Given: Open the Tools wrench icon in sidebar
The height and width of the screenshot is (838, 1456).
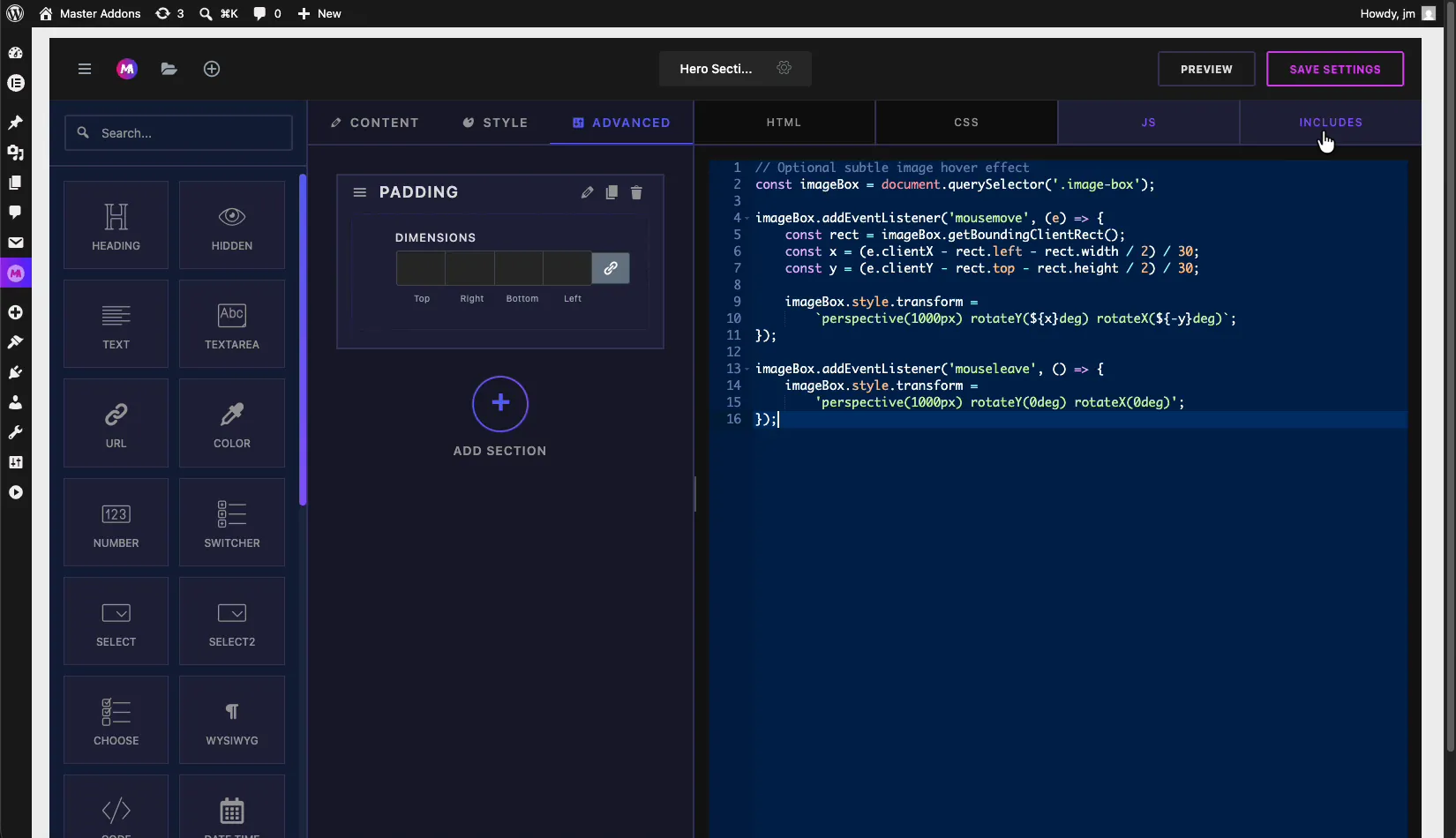Looking at the screenshot, I should click(15, 432).
